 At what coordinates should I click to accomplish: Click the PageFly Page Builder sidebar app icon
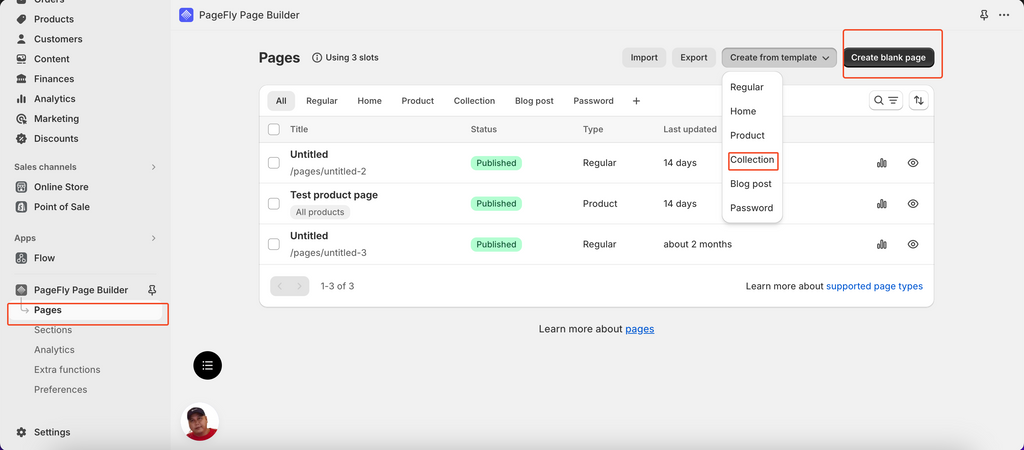[22, 290]
